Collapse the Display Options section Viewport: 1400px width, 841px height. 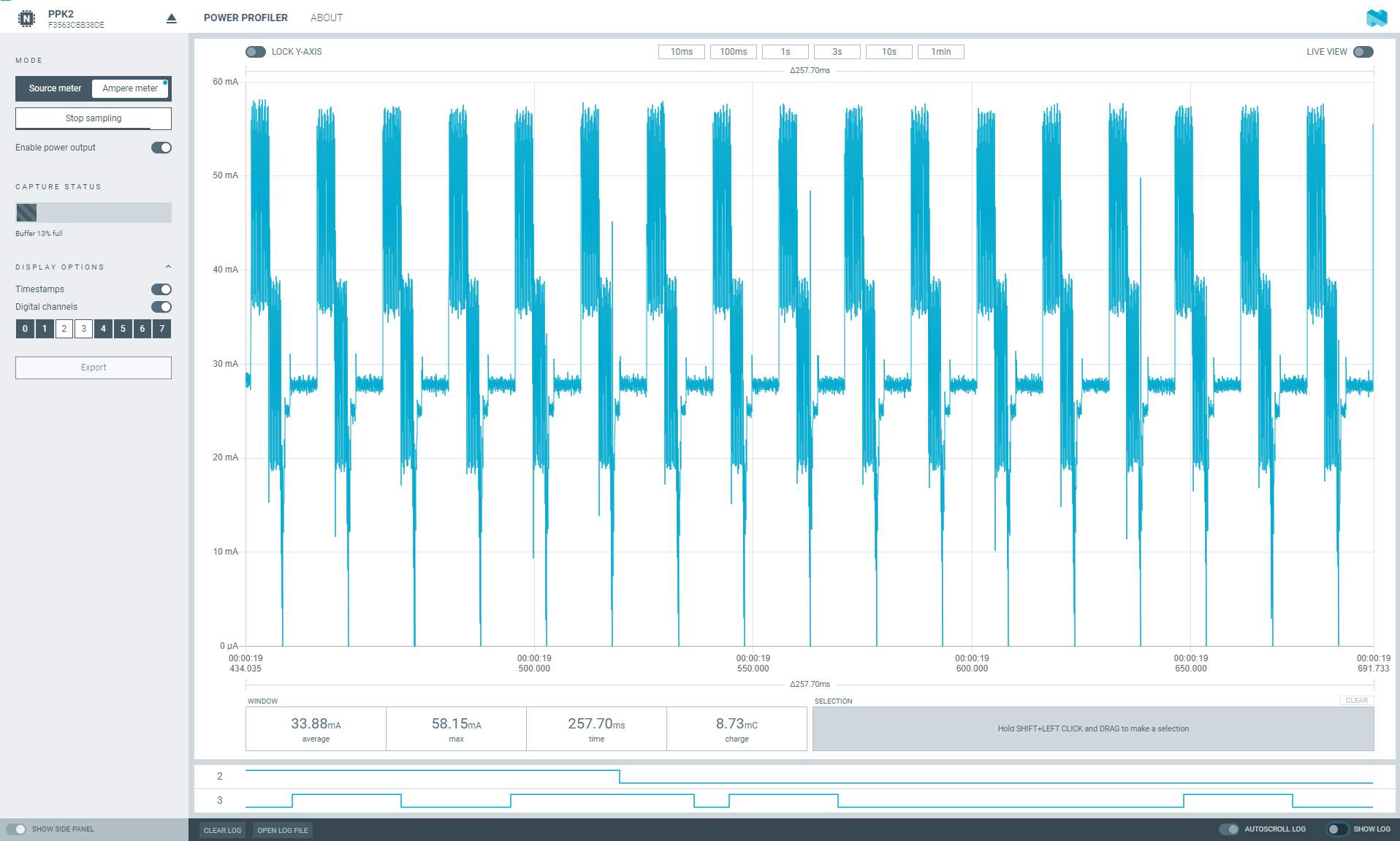tap(169, 266)
